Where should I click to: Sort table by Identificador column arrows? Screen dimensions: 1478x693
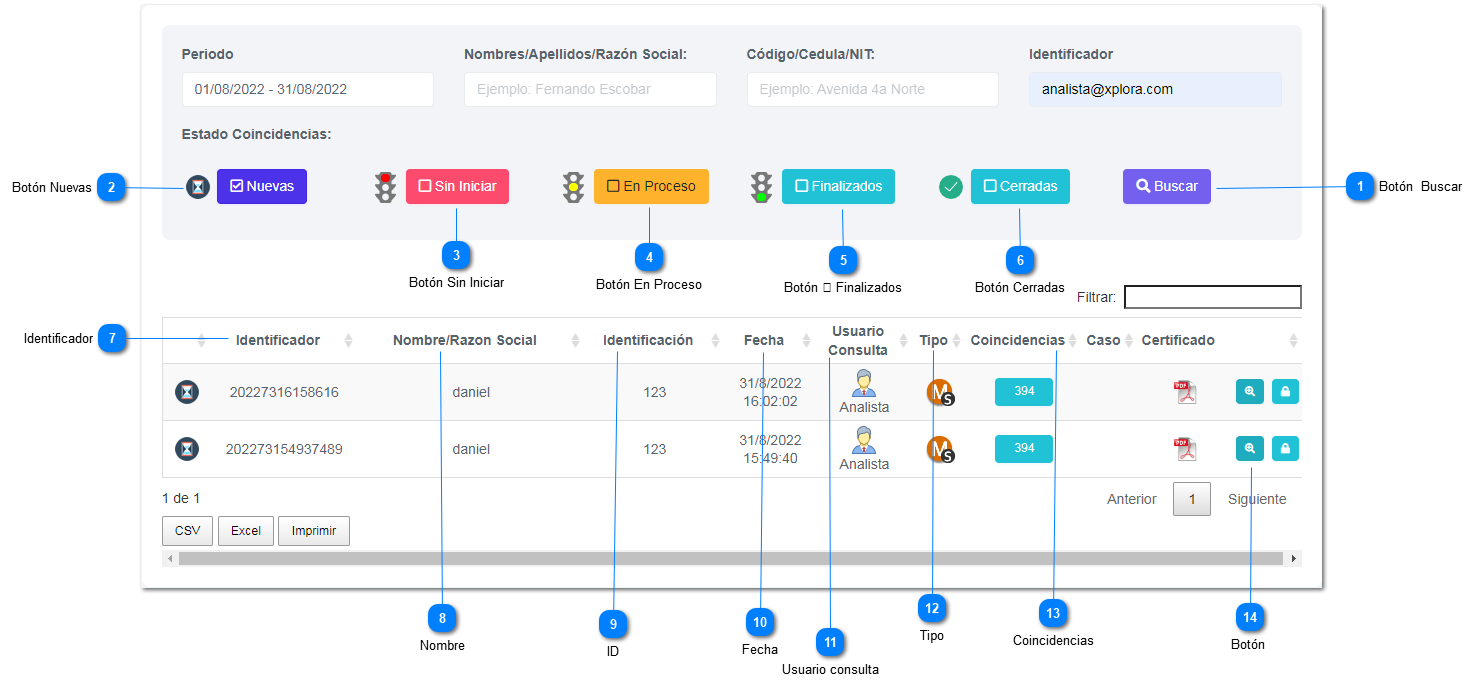pyautogui.click(x=348, y=341)
